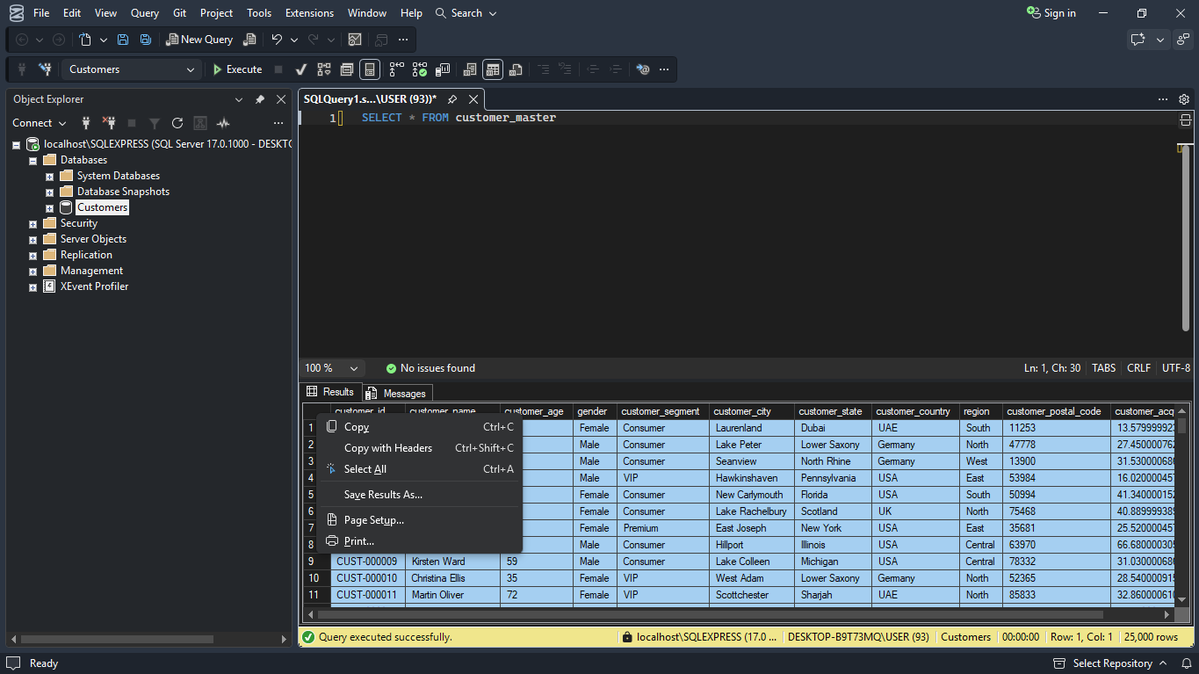Click the New Item icon in the standard toolbar
Viewport: 1199px width, 674px height.
(86, 40)
